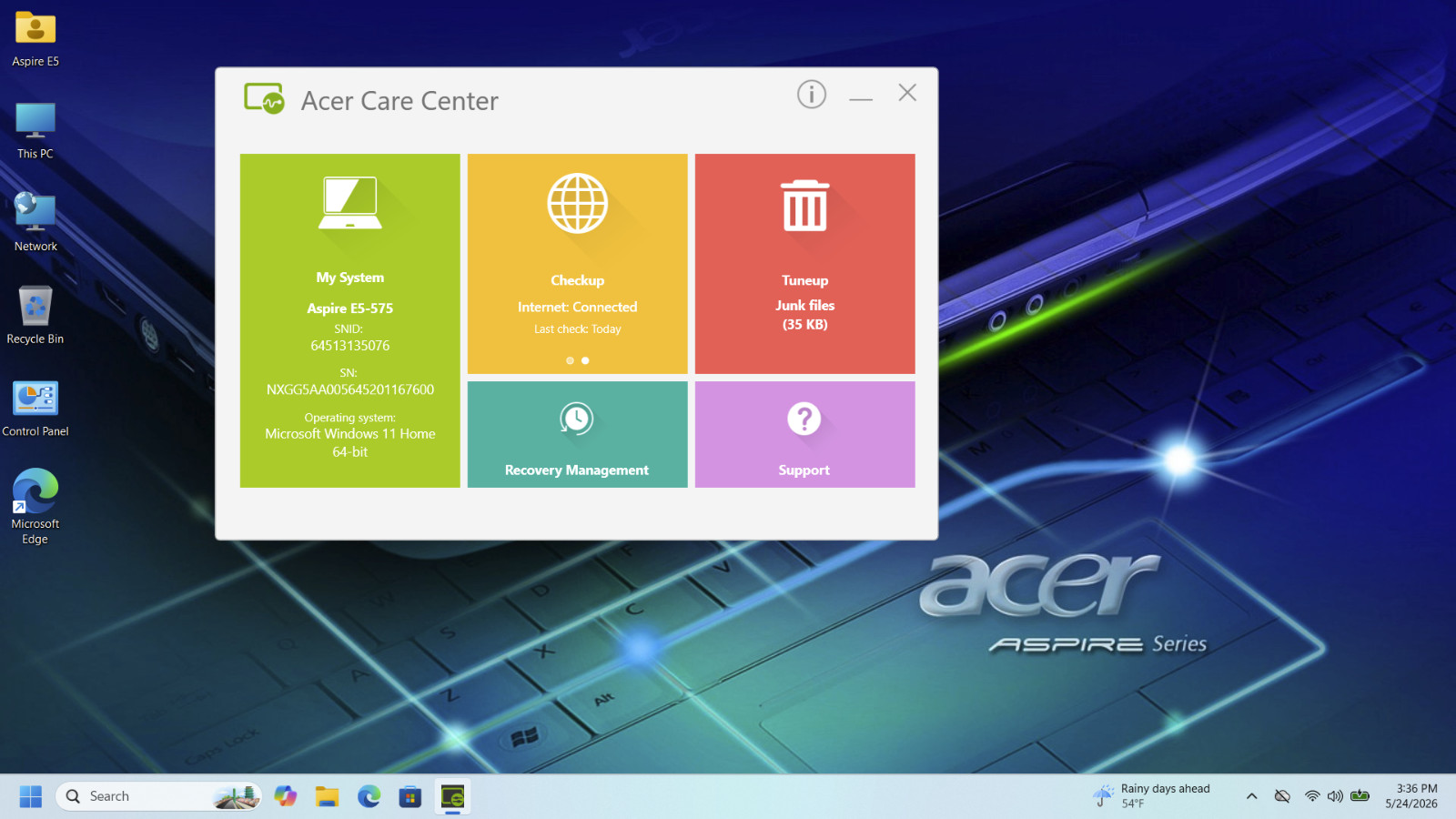Image resolution: width=1456 pixels, height=819 pixels.
Task: Open the Aspire E5 desktop folder
Action: [x=35, y=39]
